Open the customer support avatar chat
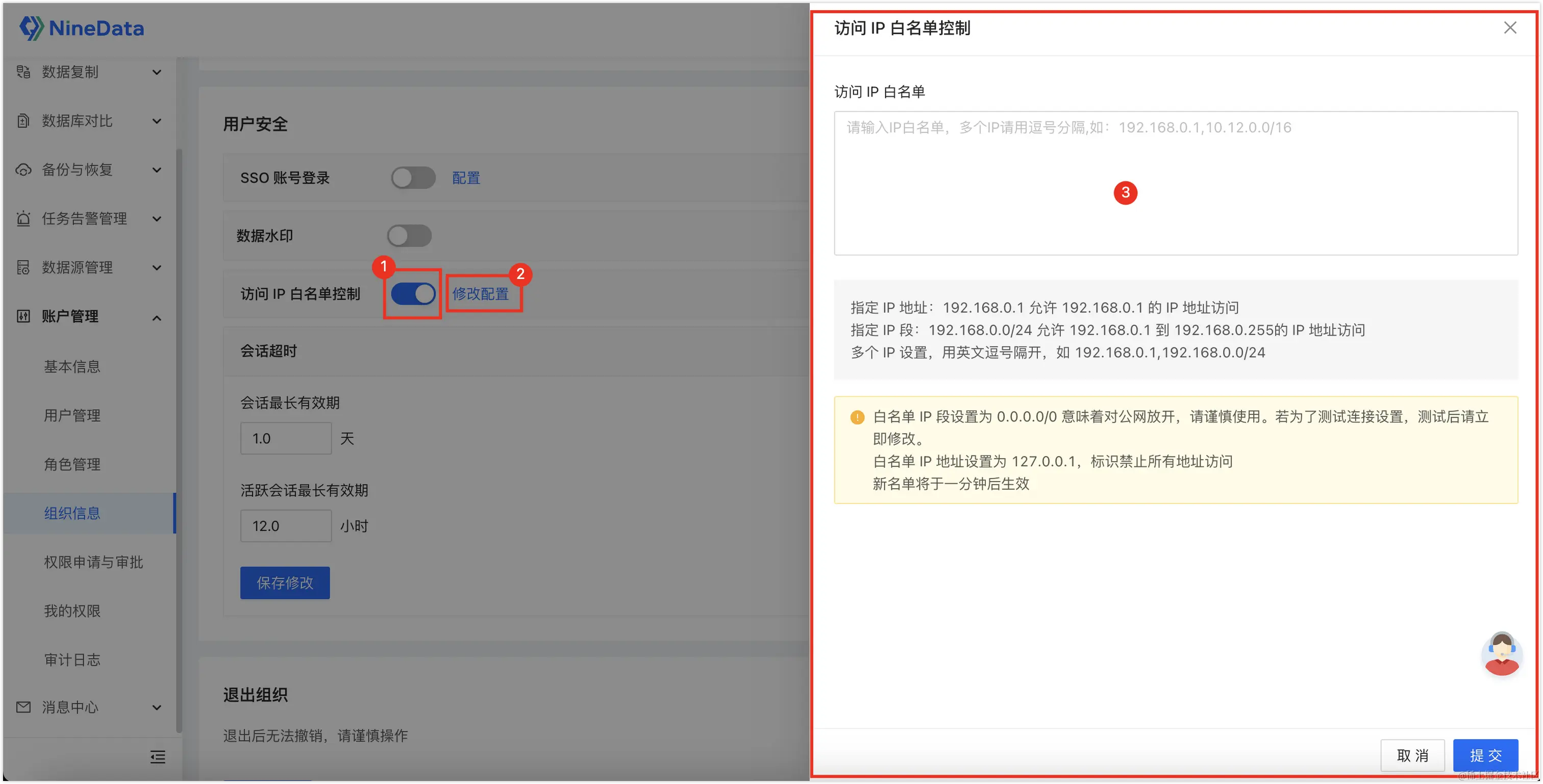The image size is (1543, 784). pos(1501,653)
